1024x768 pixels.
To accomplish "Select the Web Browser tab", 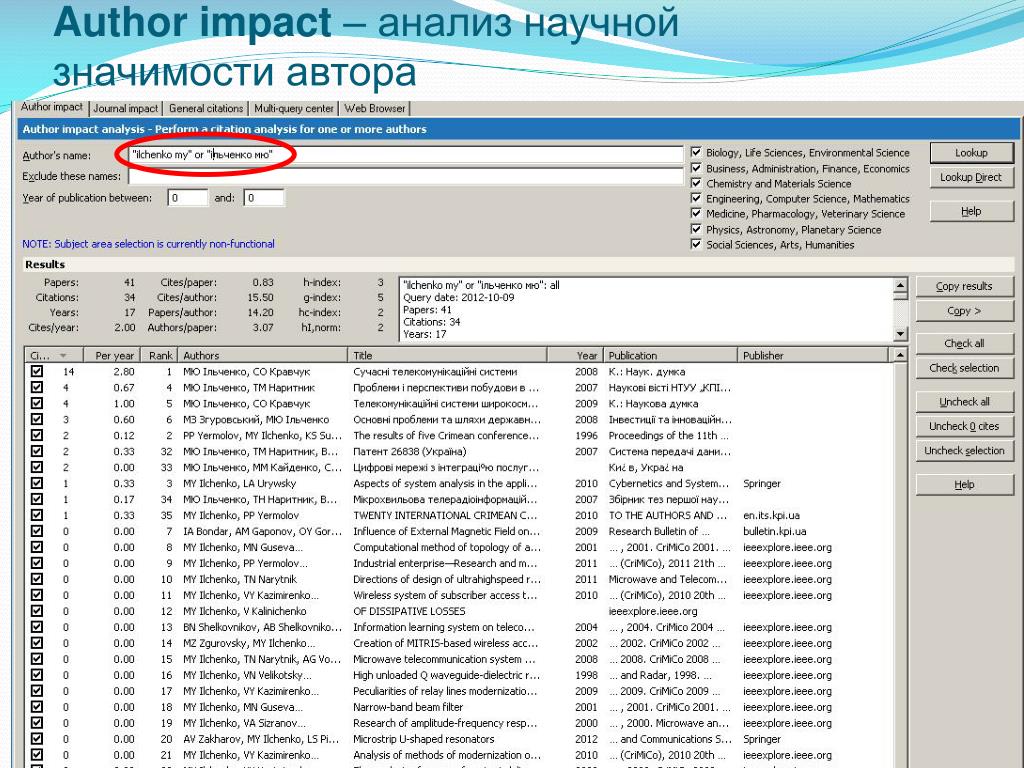I will (x=375, y=108).
